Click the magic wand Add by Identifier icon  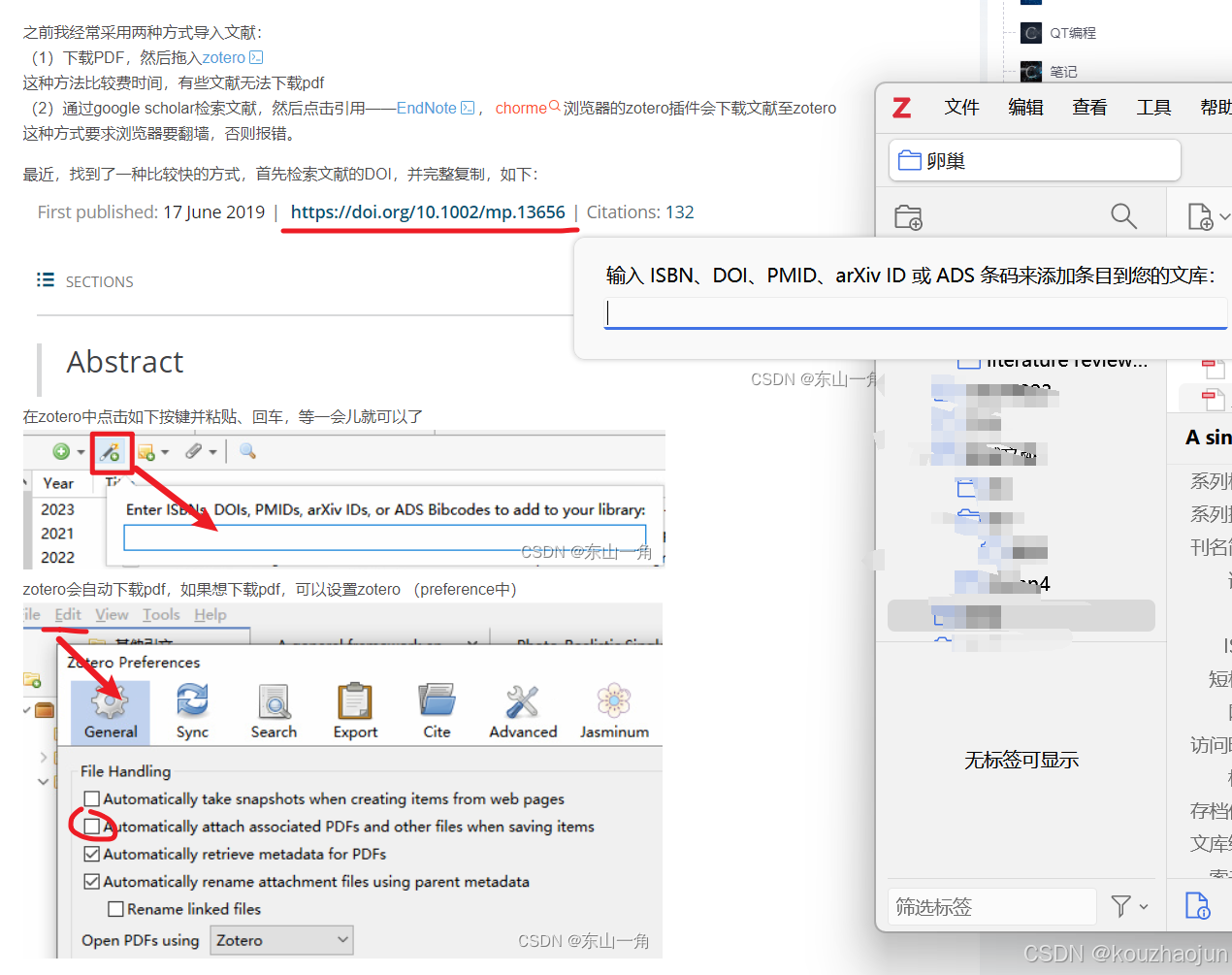(111, 452)
